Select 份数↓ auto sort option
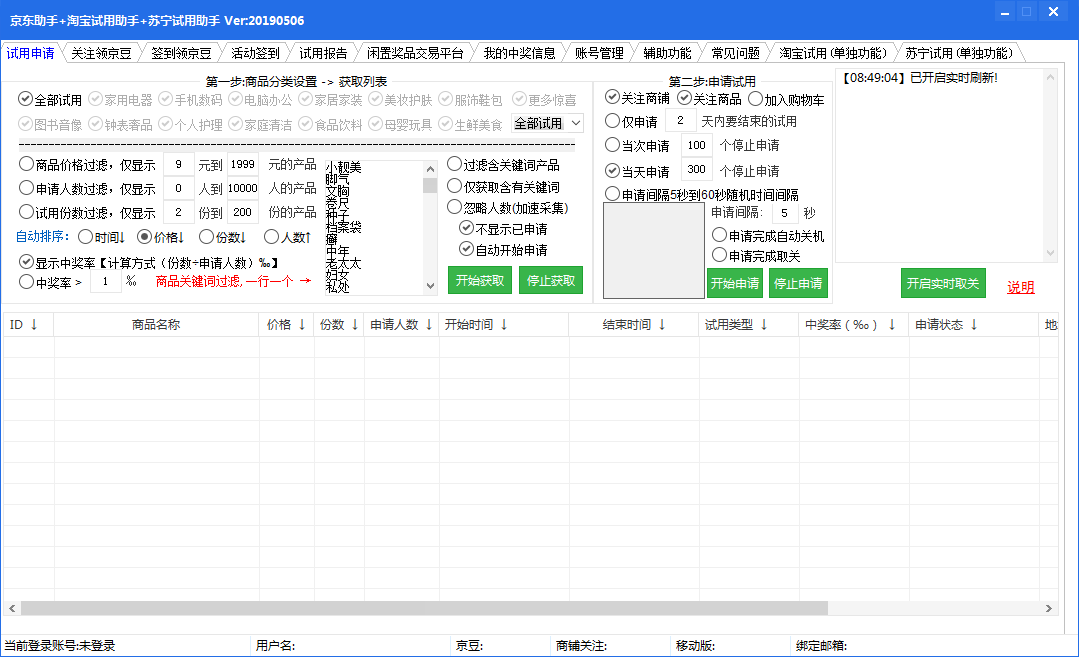This screenshot has height=657, width=1079. pos(223,237)
